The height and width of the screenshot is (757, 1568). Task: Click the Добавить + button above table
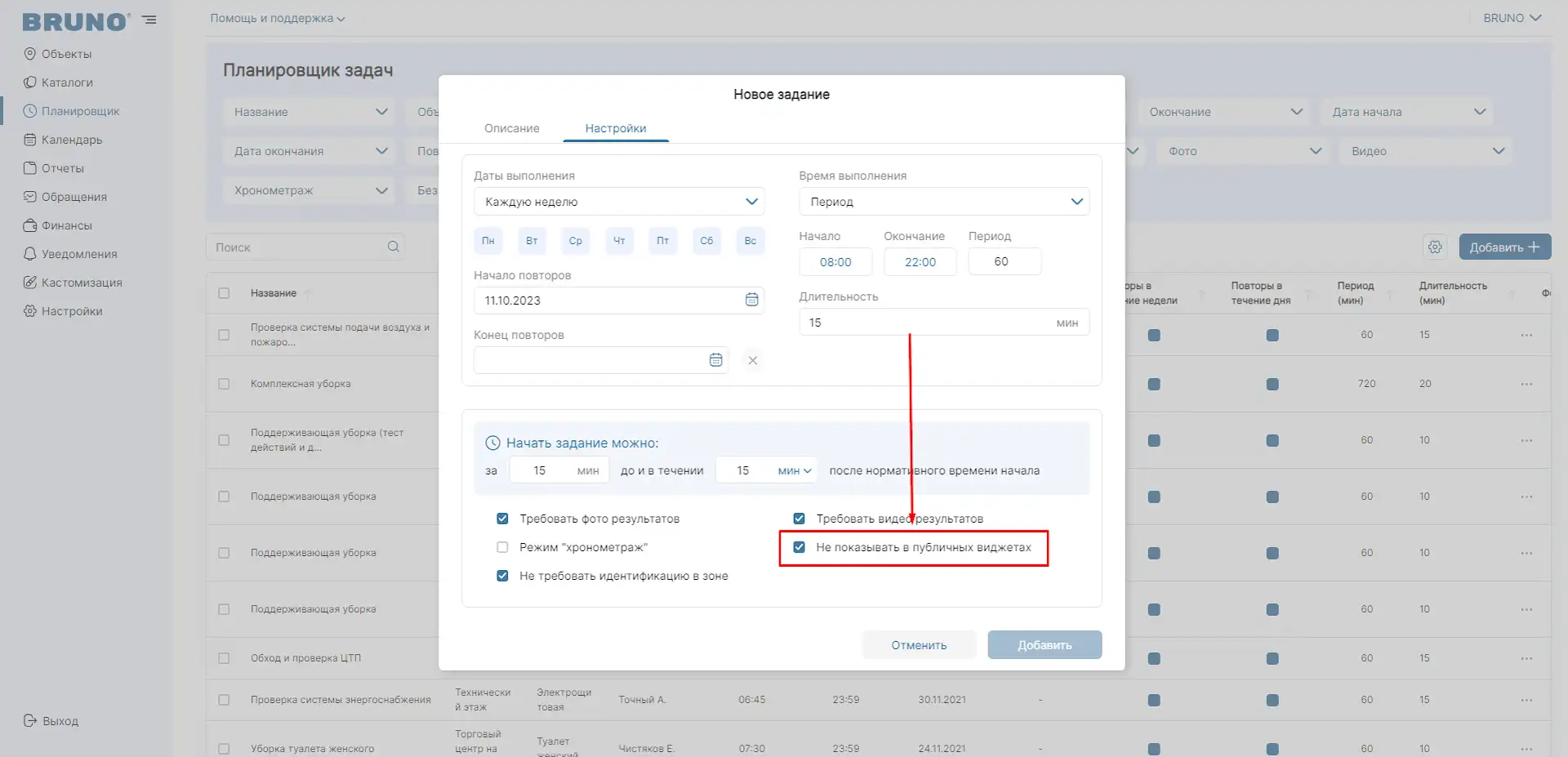1504,247
